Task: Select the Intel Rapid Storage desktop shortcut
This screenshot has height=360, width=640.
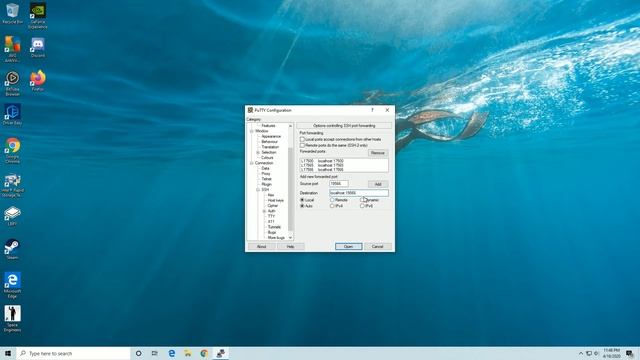Action: 12,185
